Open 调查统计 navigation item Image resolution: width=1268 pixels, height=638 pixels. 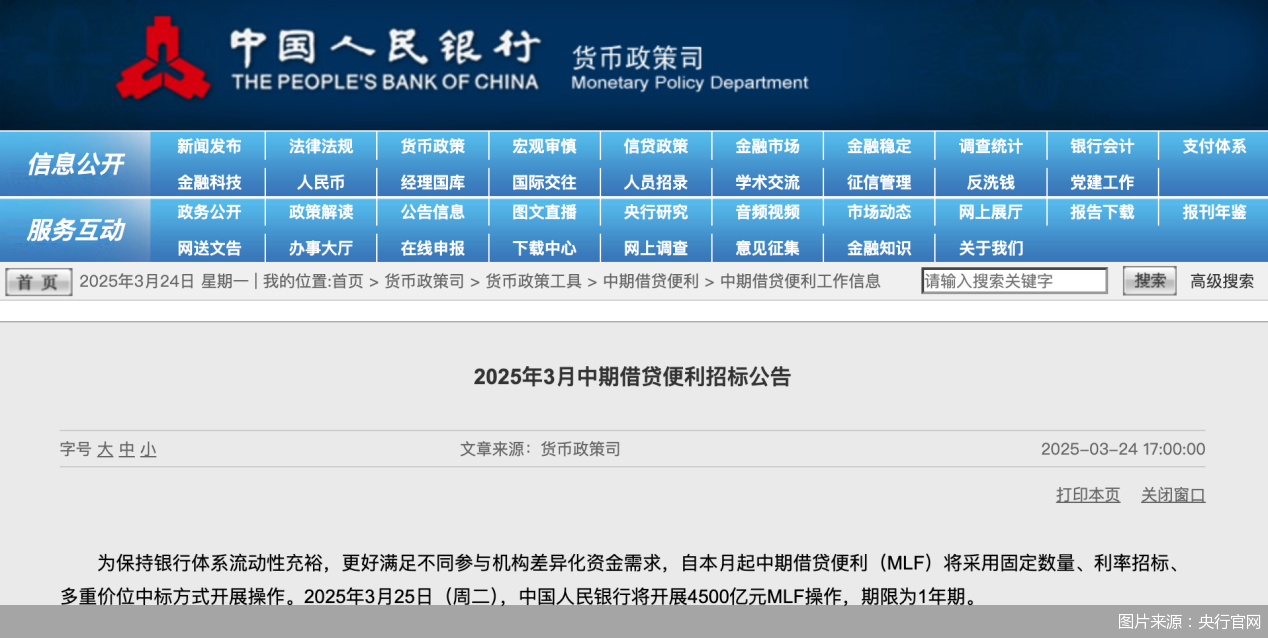pos(991,146)
